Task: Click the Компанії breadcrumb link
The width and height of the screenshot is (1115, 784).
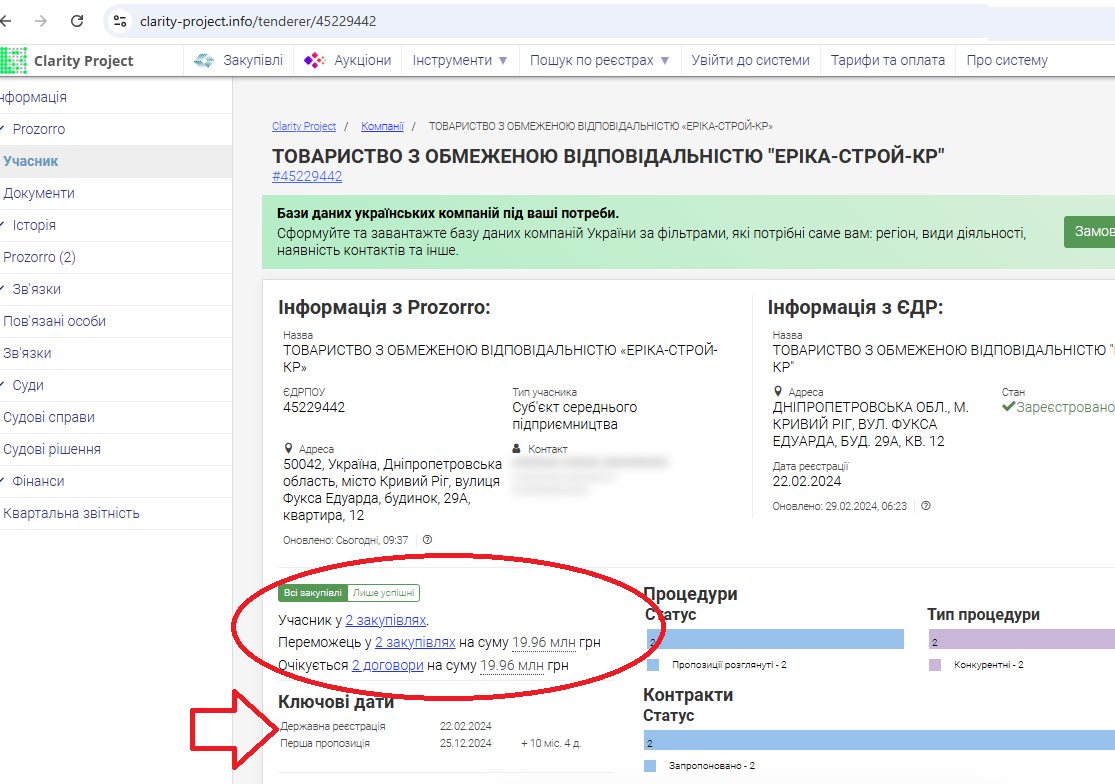Action: 382,127
